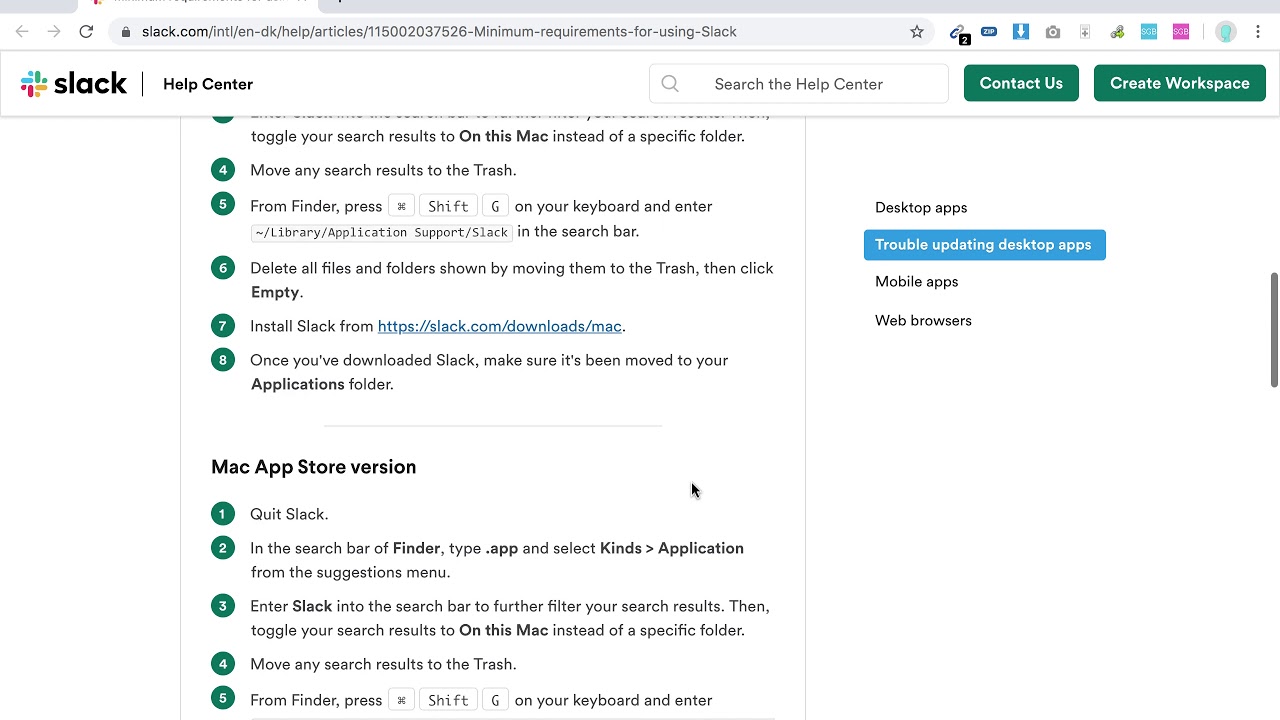Click the bold .app text
Viewport: 1280px width, 720px height.
(502, 549)
